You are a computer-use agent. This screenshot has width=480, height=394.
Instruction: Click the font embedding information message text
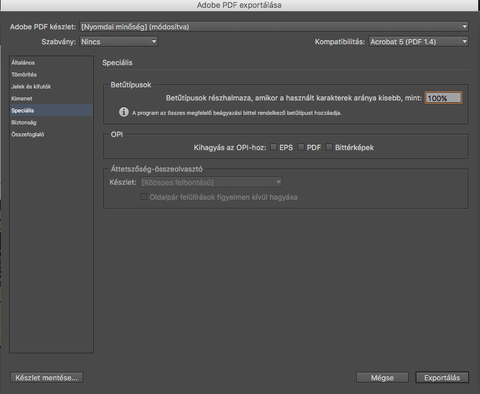(x=237, y=113)
